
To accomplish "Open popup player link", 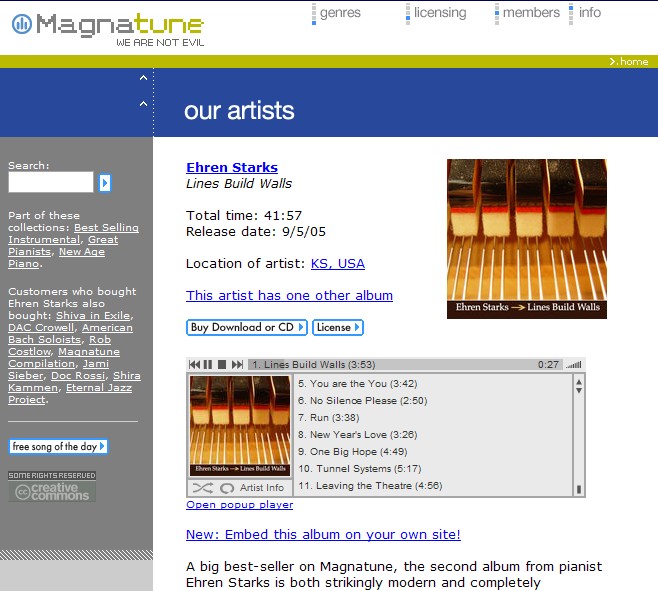I will click(x=240, y=505).
